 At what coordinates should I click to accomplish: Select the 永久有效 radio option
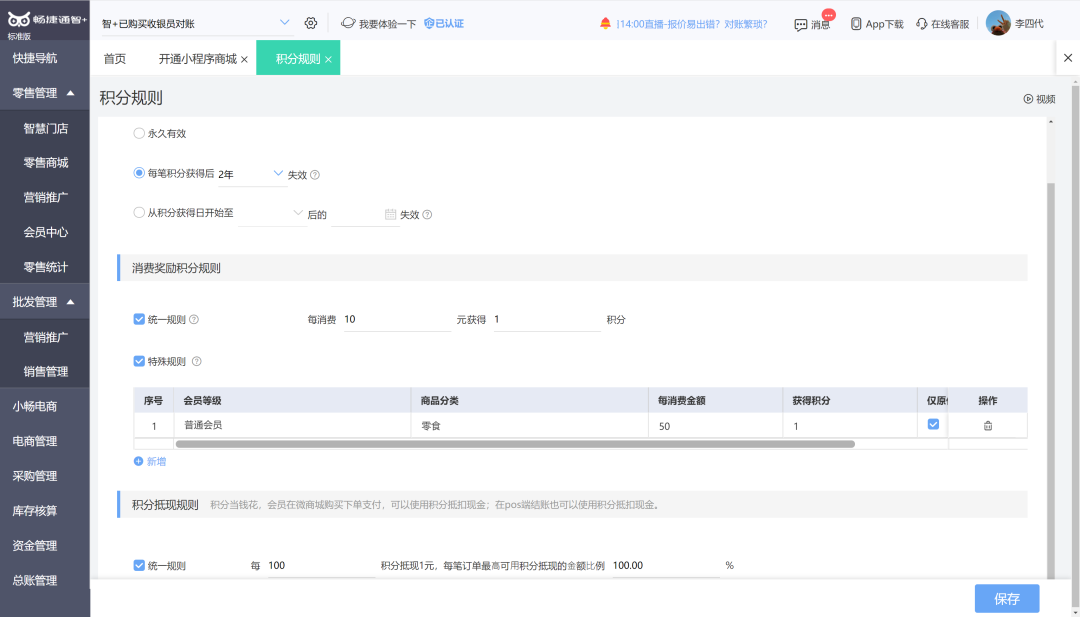click(x=139, y=133)
